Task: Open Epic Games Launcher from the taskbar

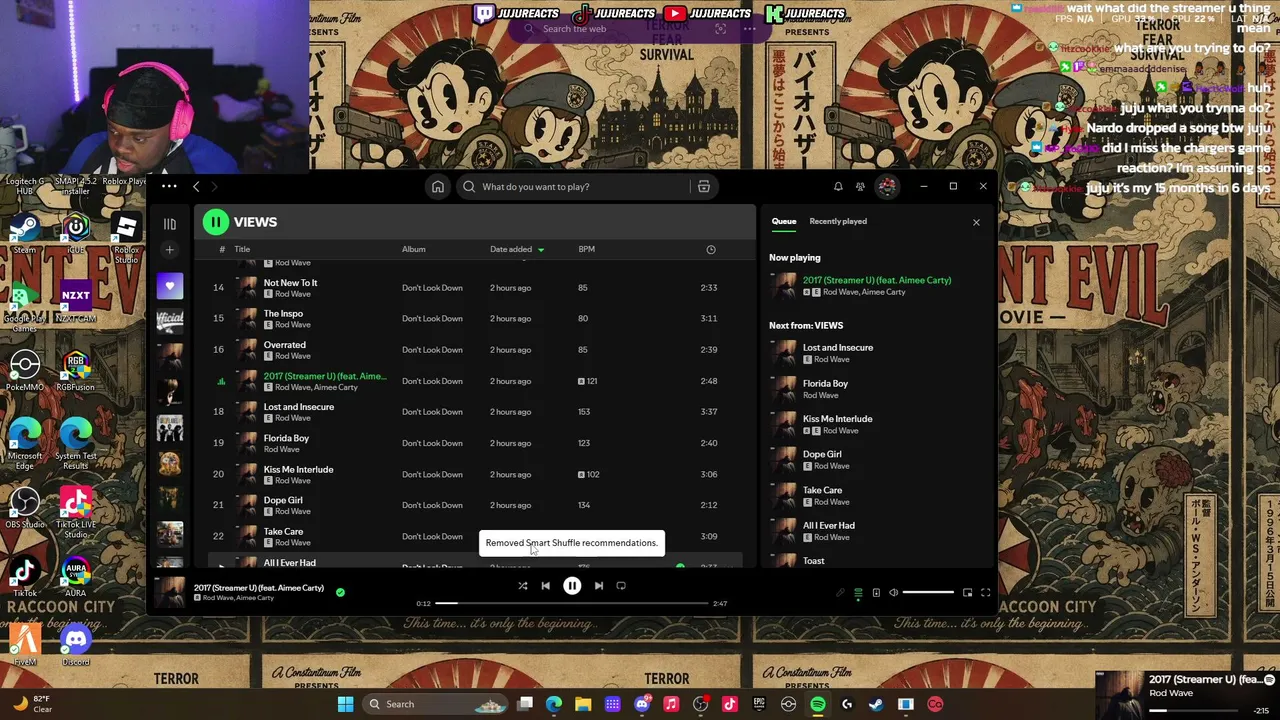Action: (x=759, y=704)
